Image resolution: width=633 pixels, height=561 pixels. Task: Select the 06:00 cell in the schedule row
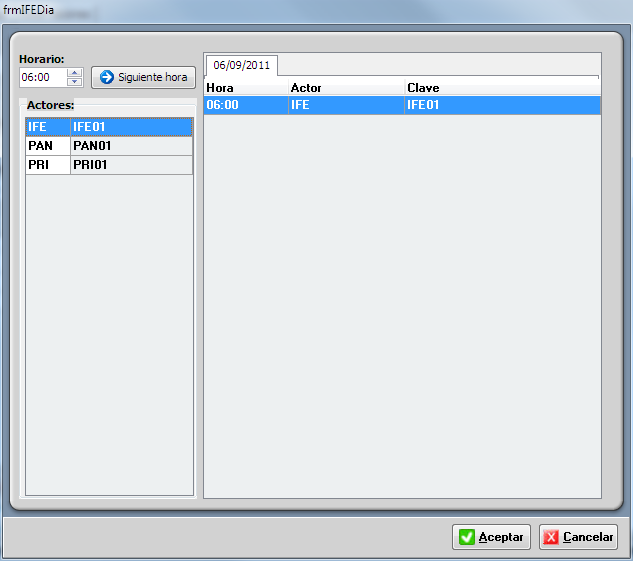click(246, 105)
